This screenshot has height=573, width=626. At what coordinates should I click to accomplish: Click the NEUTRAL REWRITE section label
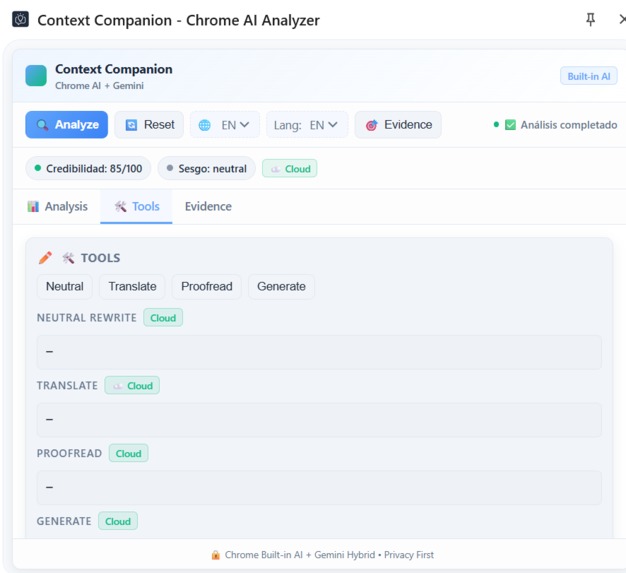pyautogui.click(x=87, y=318)
